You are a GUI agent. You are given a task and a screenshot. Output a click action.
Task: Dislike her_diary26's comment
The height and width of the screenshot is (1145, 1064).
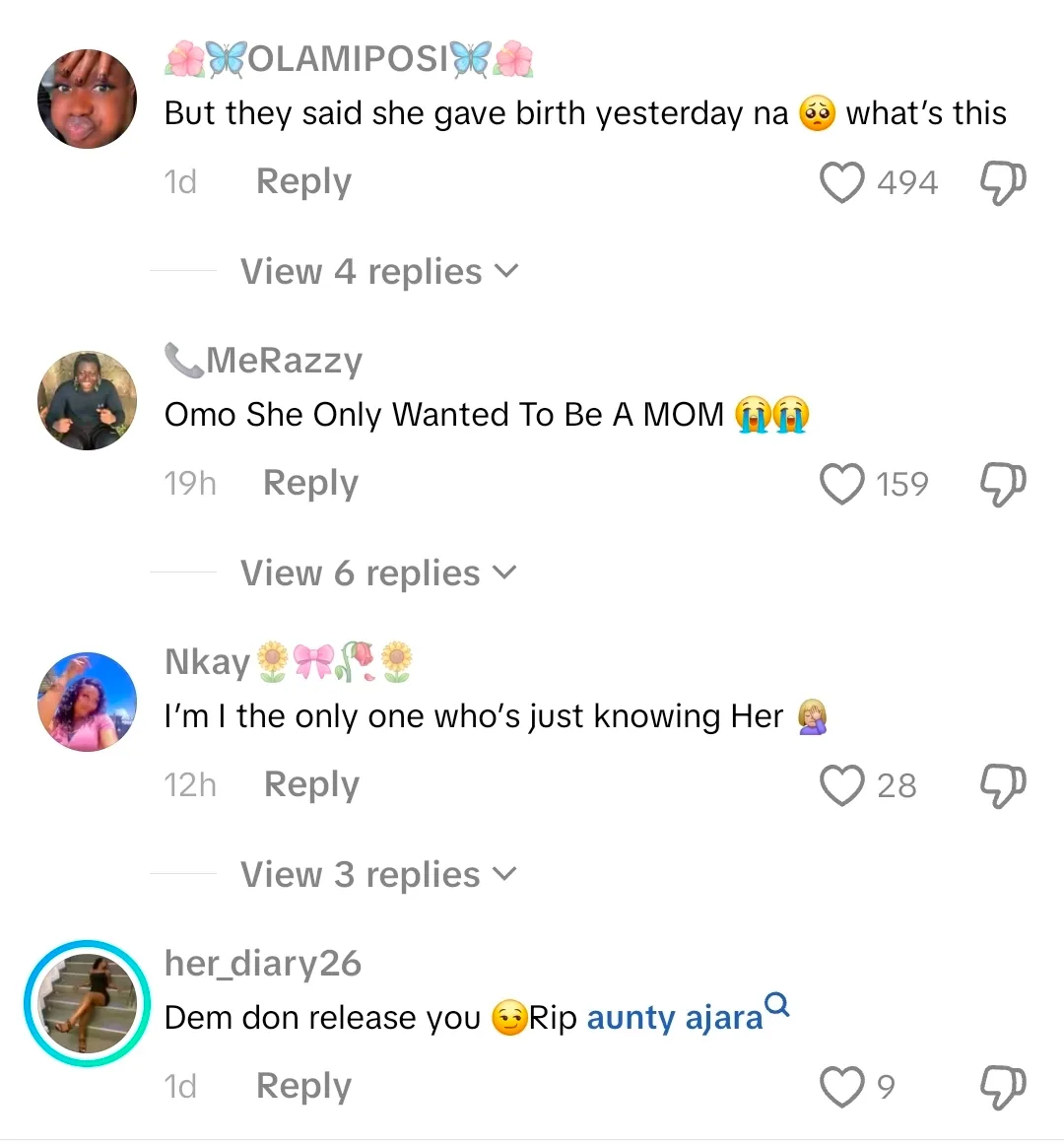click(x=1002, y=1087)
